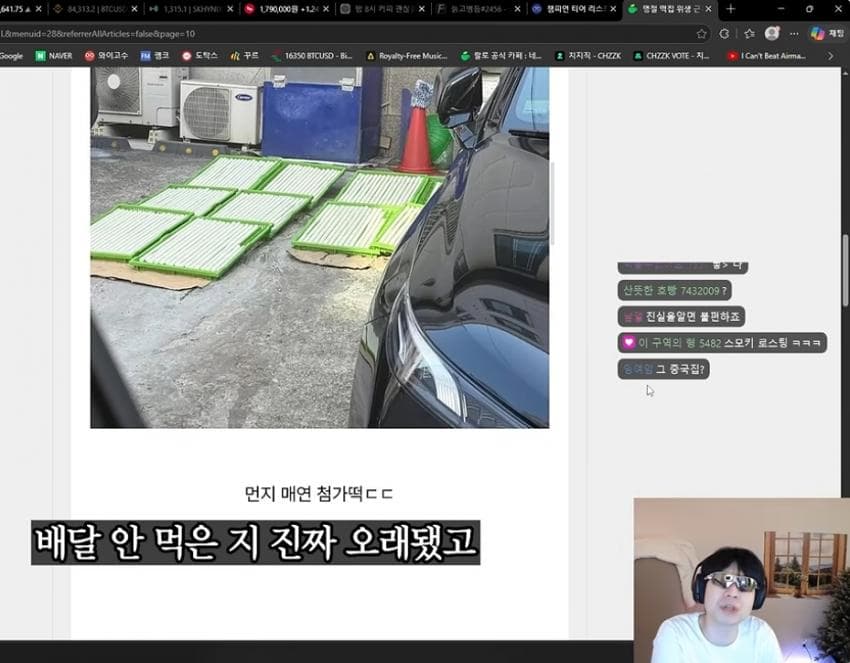Viewport: 850px width, 663px height.
Task: Close the 원고멤버#2456 tab
Action: coord(517,9)
